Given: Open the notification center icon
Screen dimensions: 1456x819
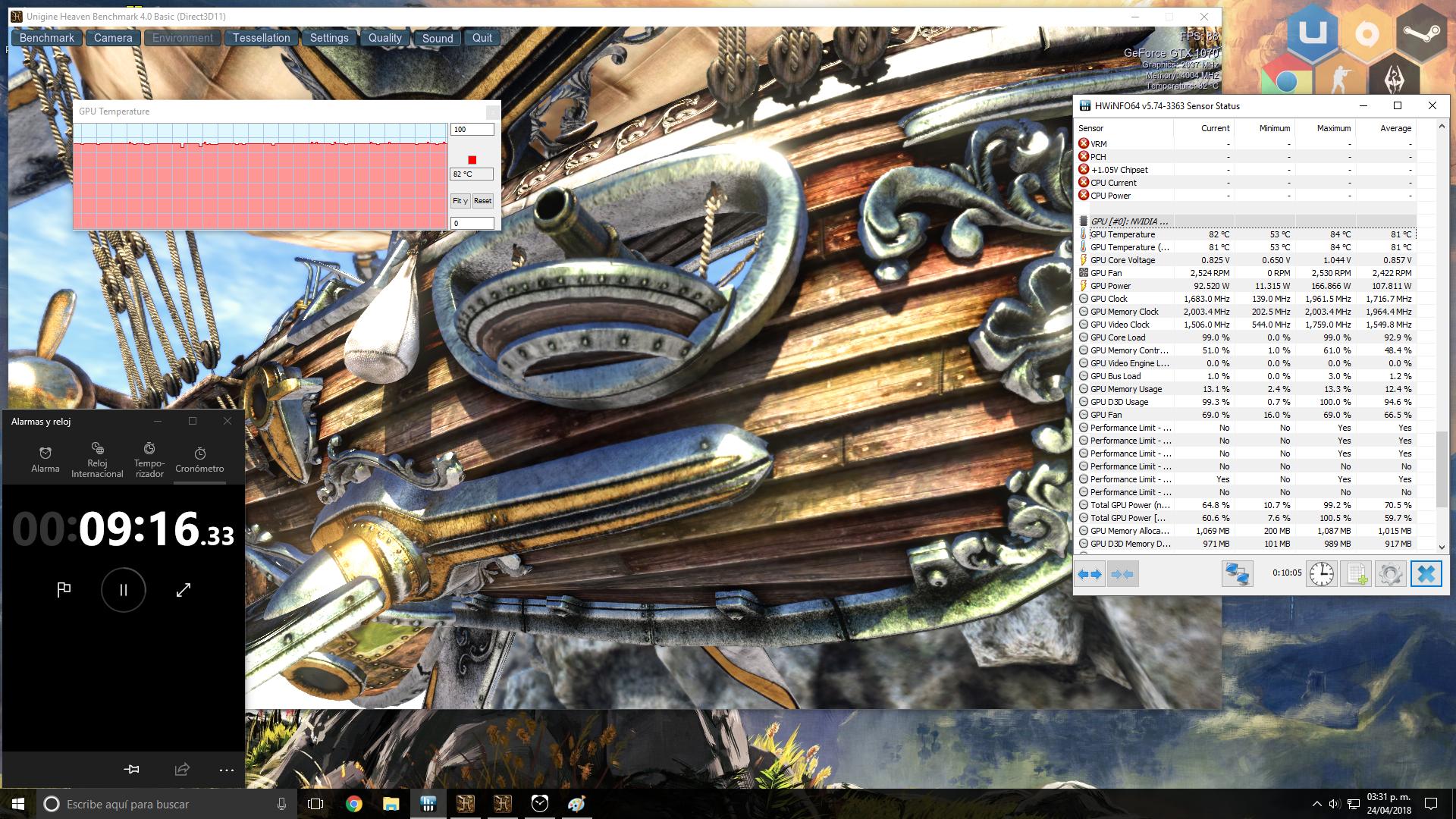Looking at the screenshot, I should (1431, 804).
